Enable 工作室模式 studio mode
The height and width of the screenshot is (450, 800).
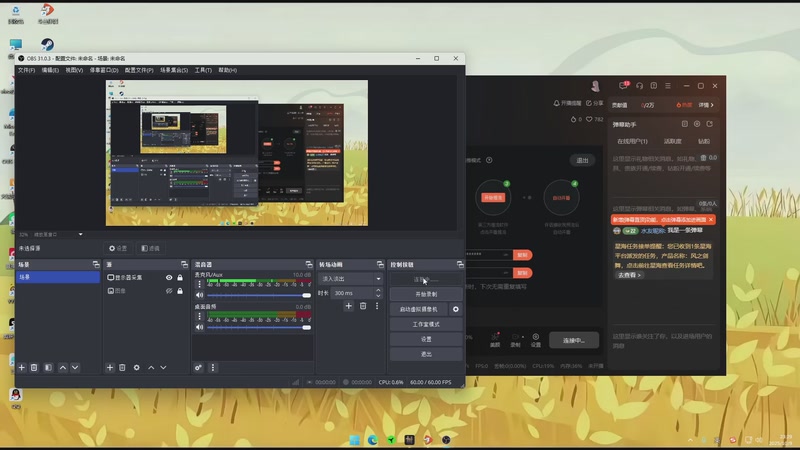426,324
